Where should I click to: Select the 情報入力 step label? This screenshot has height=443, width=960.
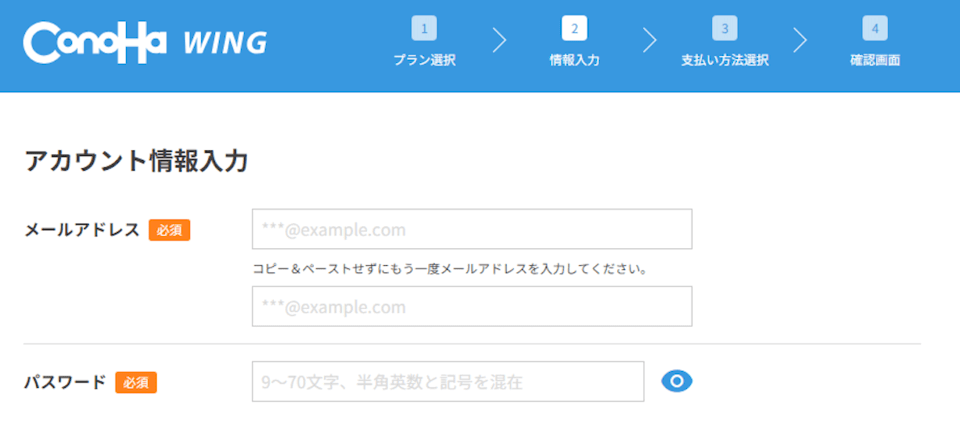(574, 60)
